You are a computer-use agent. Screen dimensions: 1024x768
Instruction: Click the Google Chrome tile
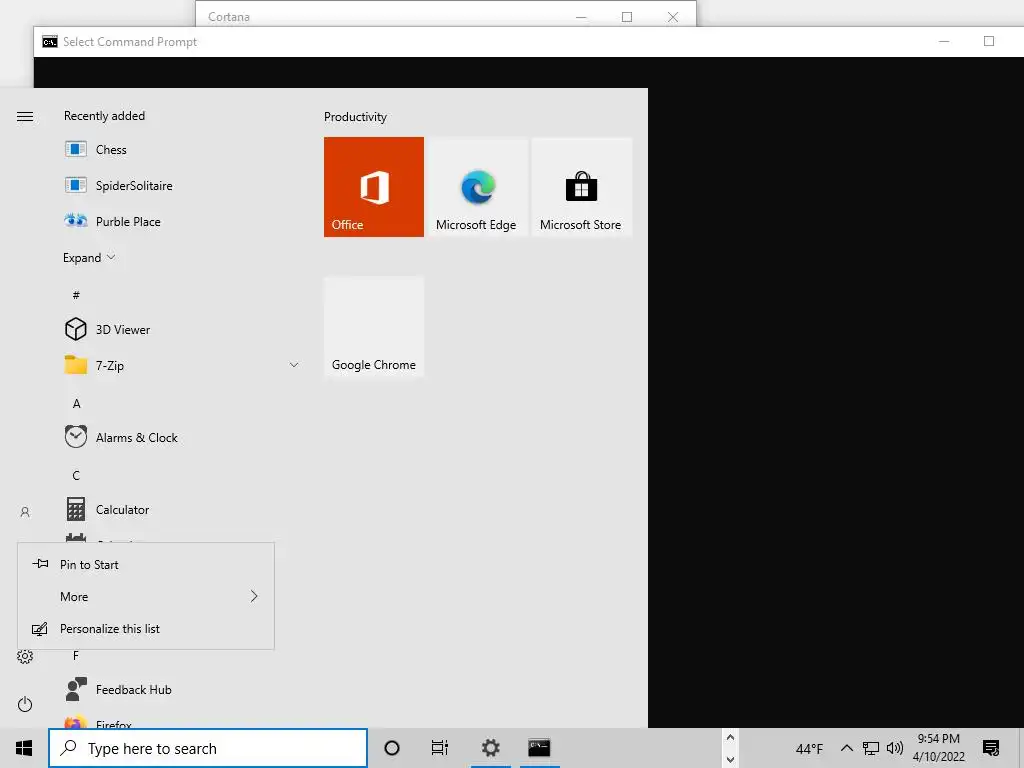click(374, 327)
